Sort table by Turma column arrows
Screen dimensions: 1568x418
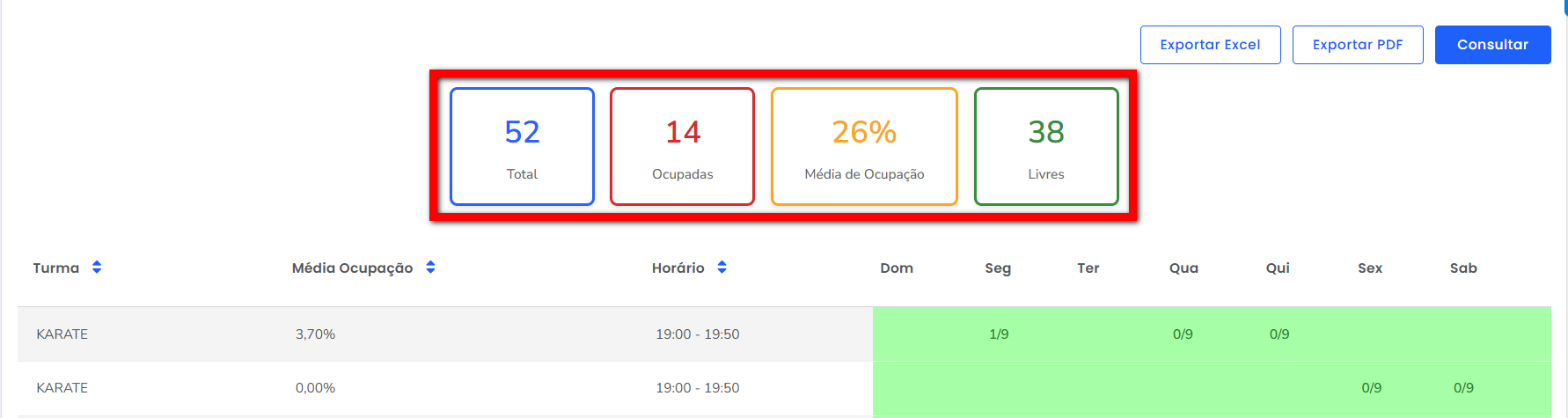97,268
